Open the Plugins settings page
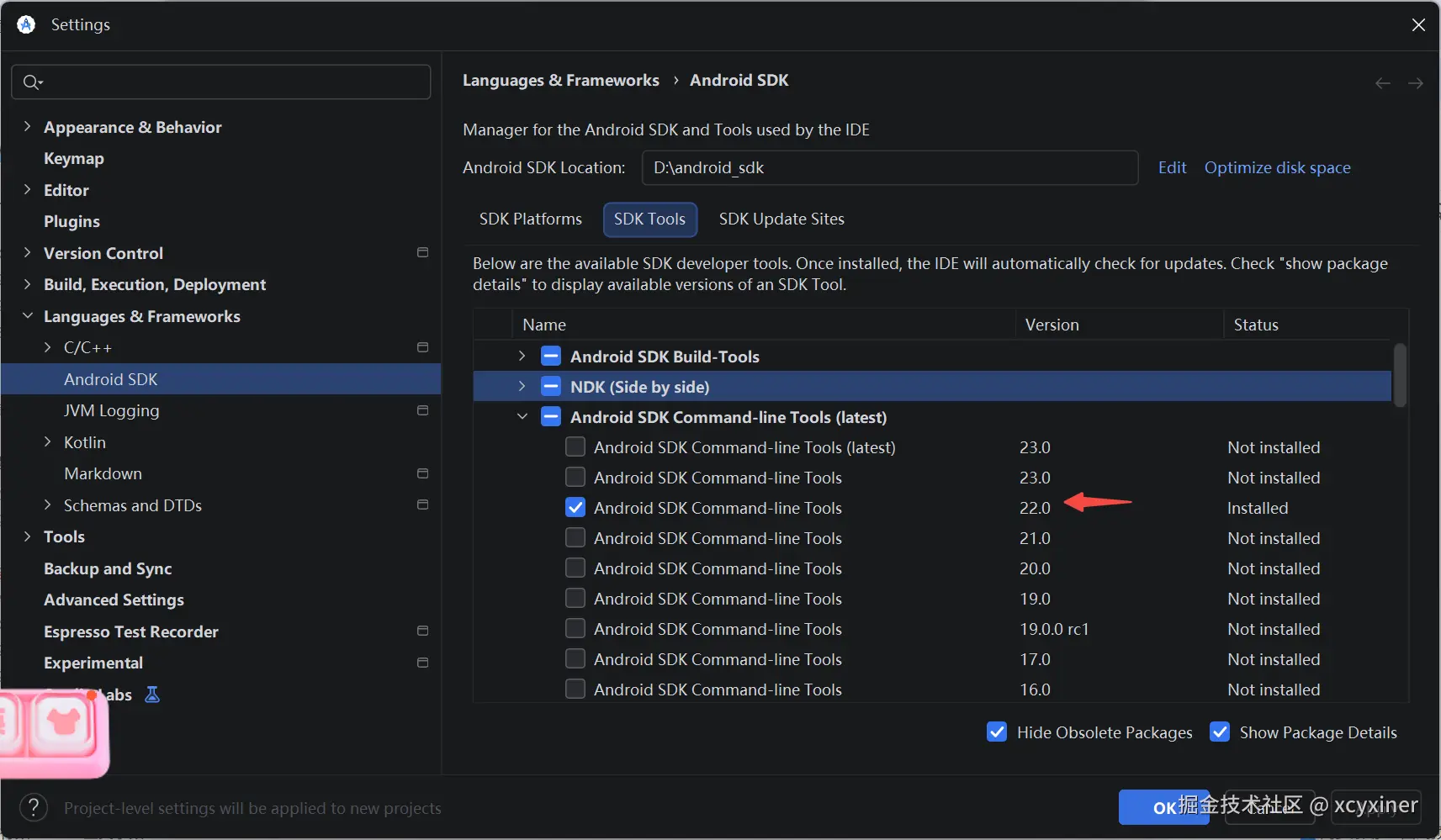1441x840 pixels. click(72, 221)
